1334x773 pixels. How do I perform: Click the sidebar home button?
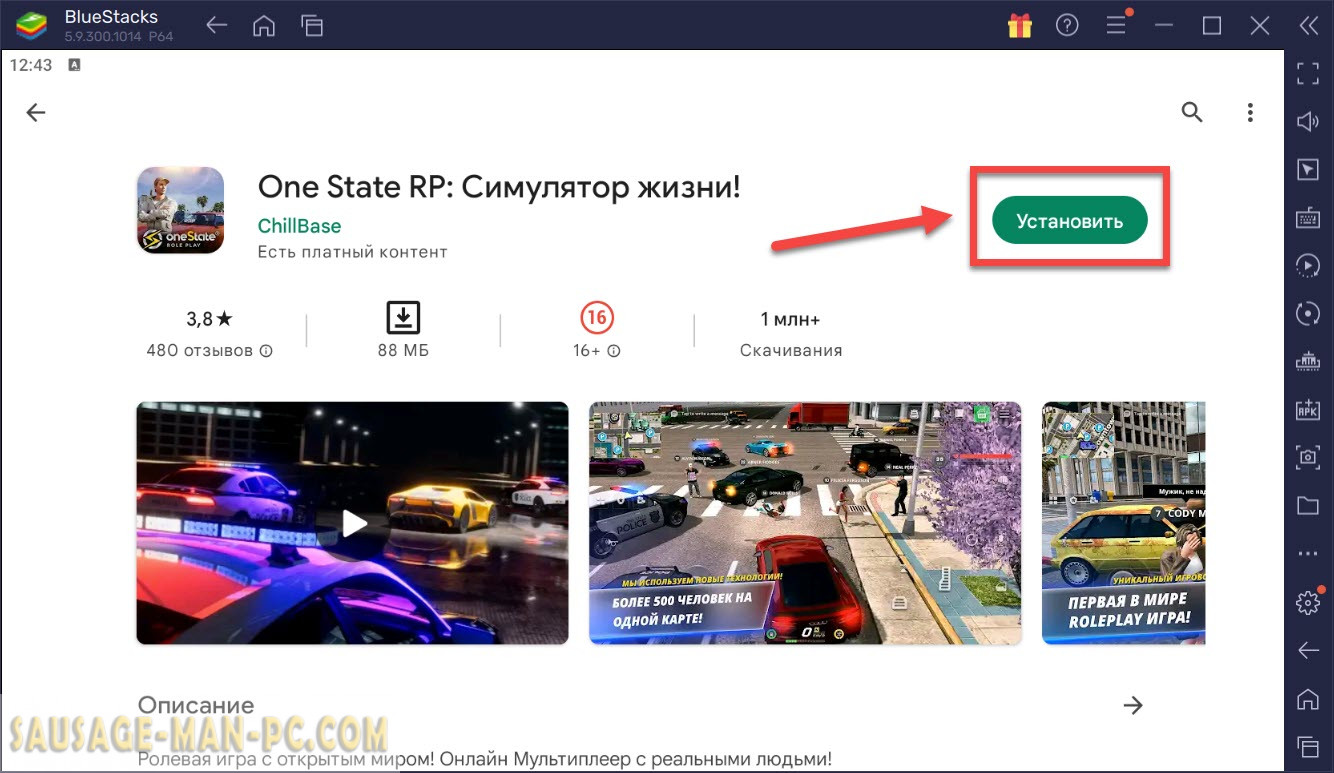1307,698
